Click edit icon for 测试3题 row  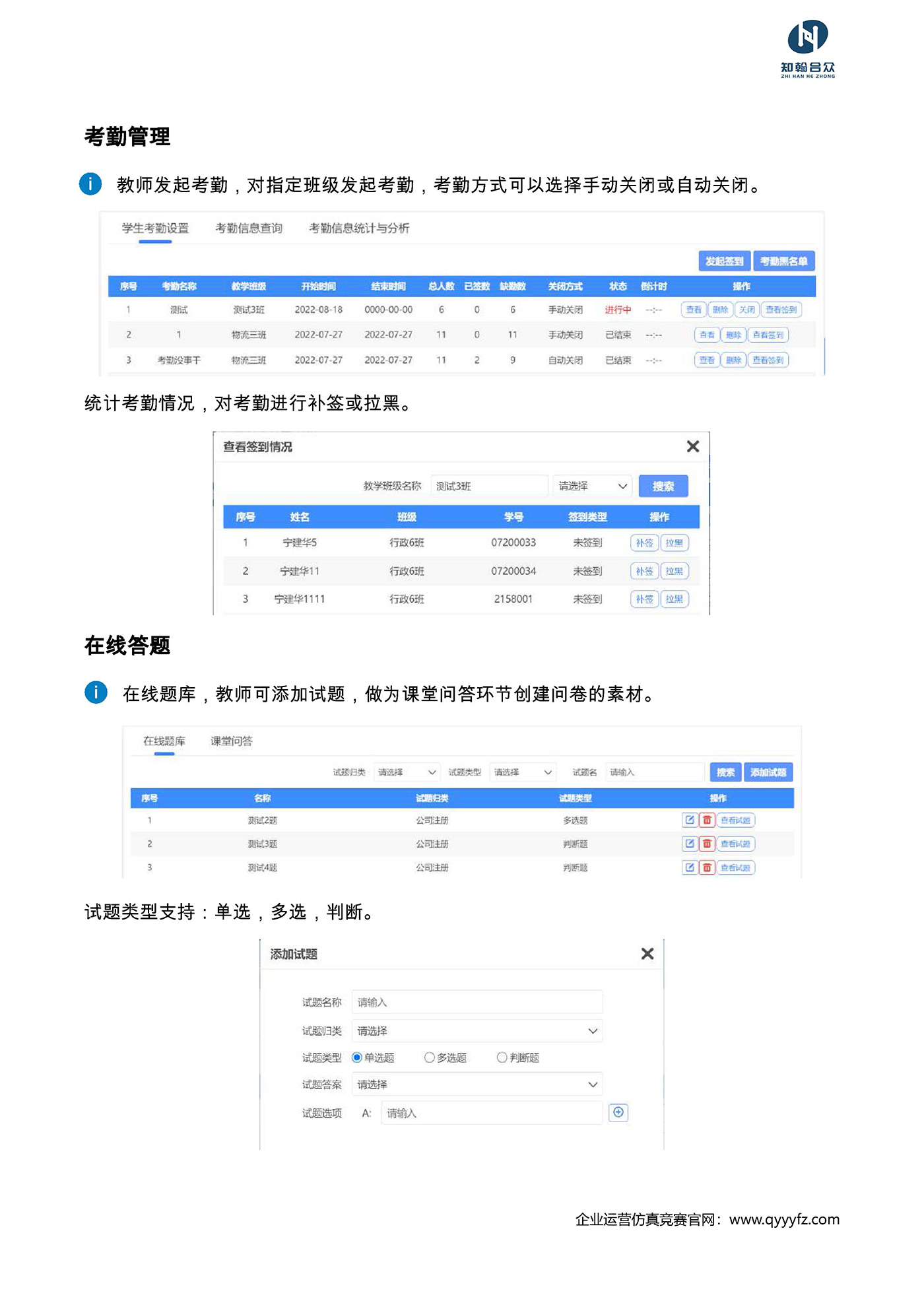point(689,844)
